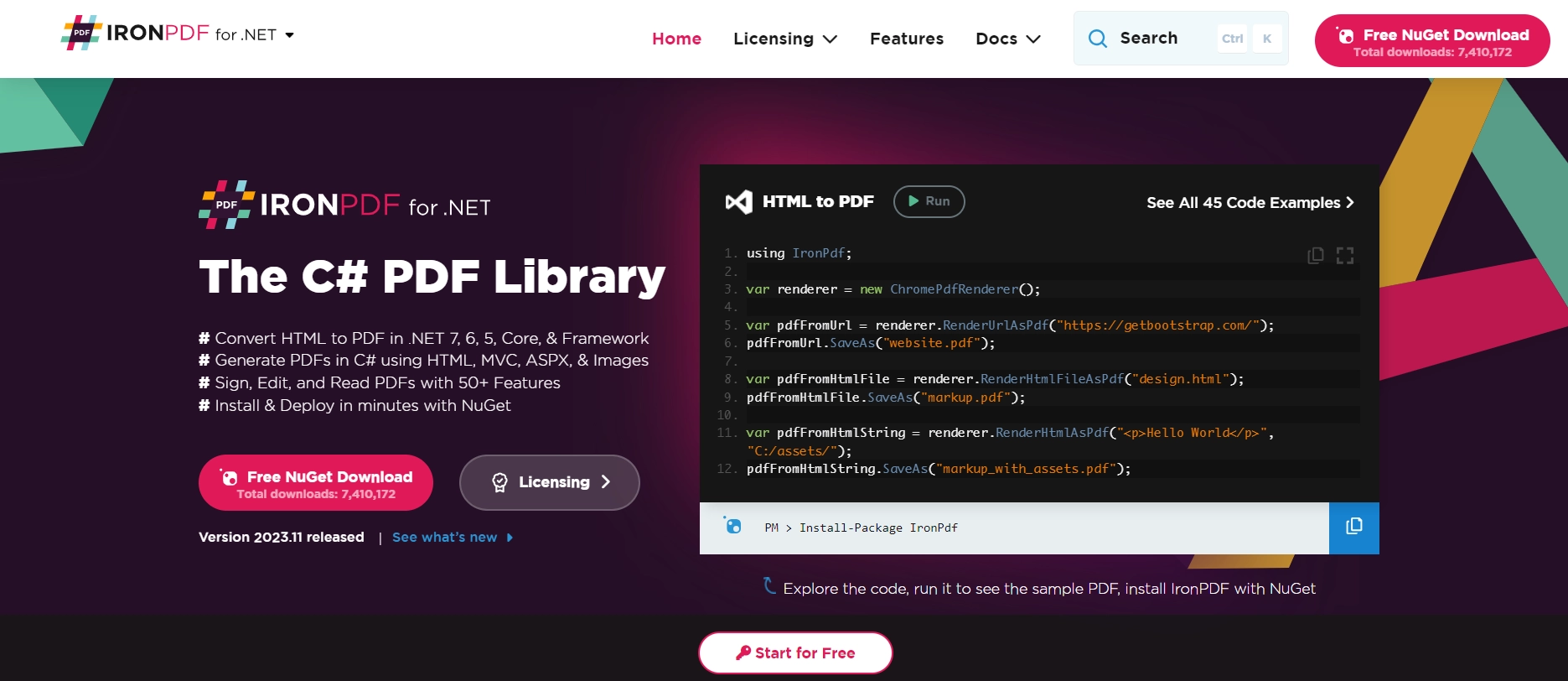Click the NuGet icon beside Install-Package command

[732, 526]
